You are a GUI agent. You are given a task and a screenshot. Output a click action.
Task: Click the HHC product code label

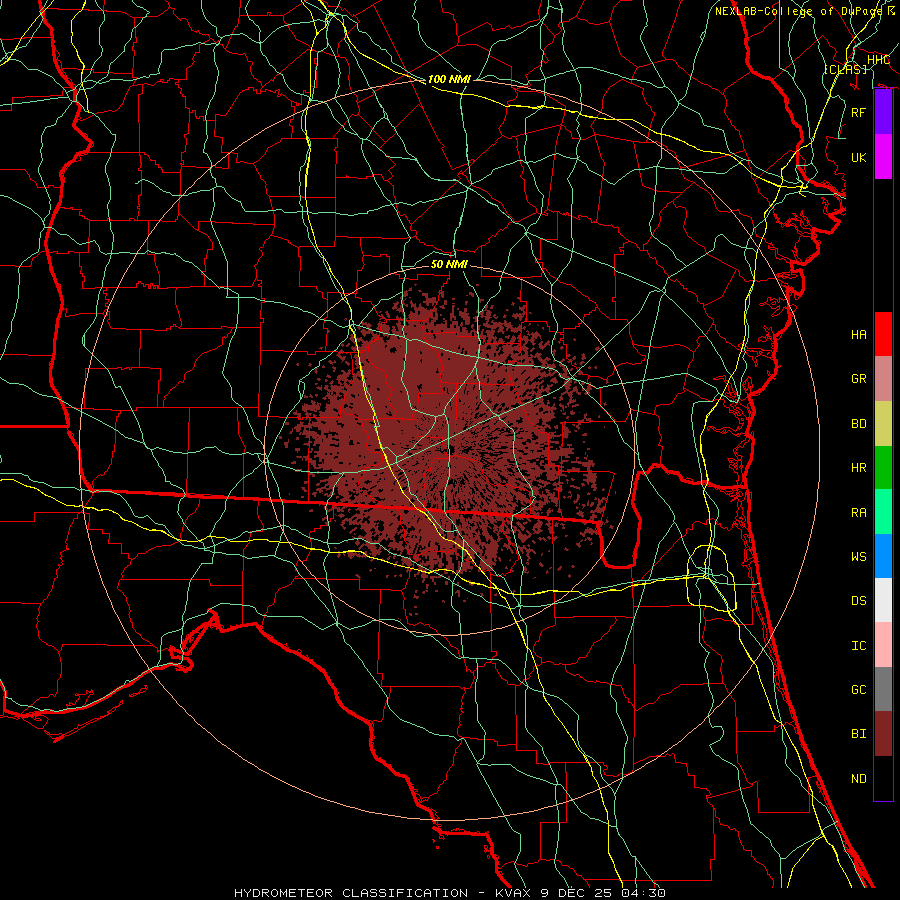pyautogui.click(x=879, y=60)
